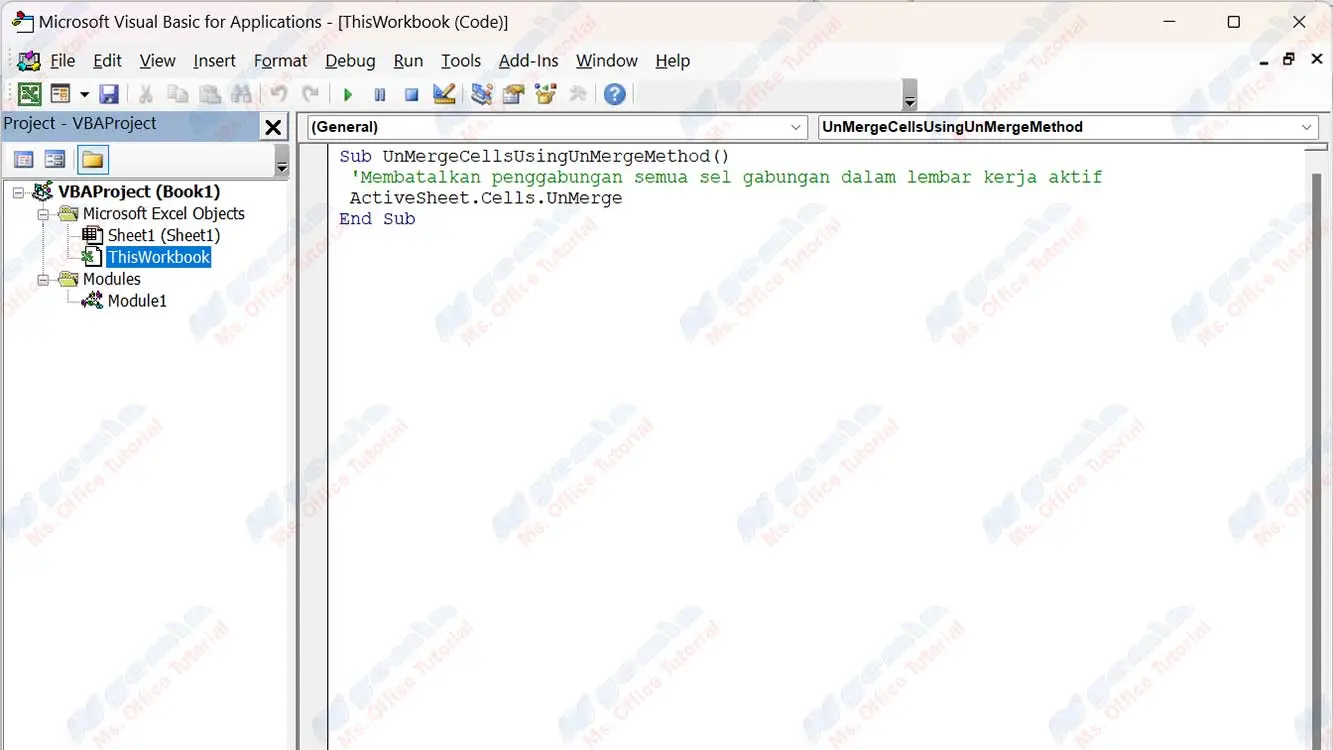The image size is (1333, 750).
Task: Select Module1 in the project tree
Action: [x=137, y=301]
